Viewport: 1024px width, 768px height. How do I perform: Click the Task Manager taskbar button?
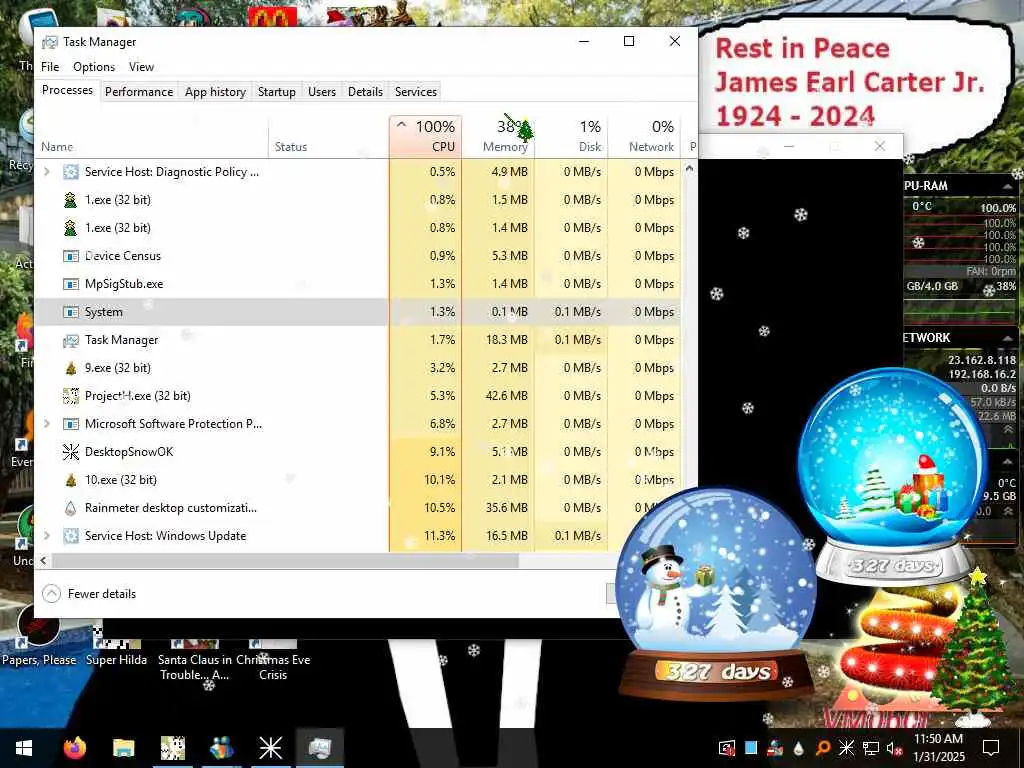[320, 748]
